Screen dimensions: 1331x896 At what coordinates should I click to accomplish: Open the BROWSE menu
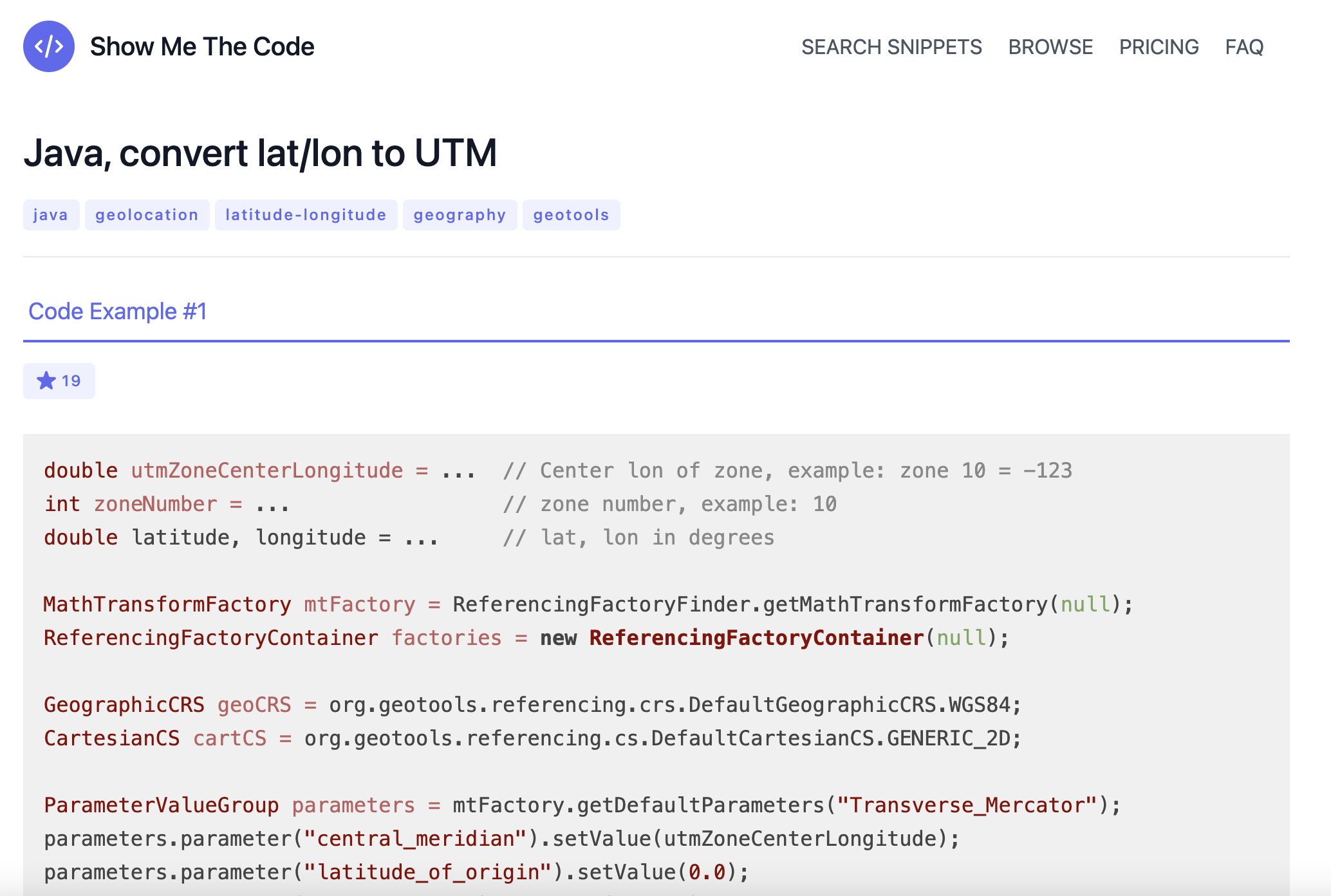(1050, 47)
